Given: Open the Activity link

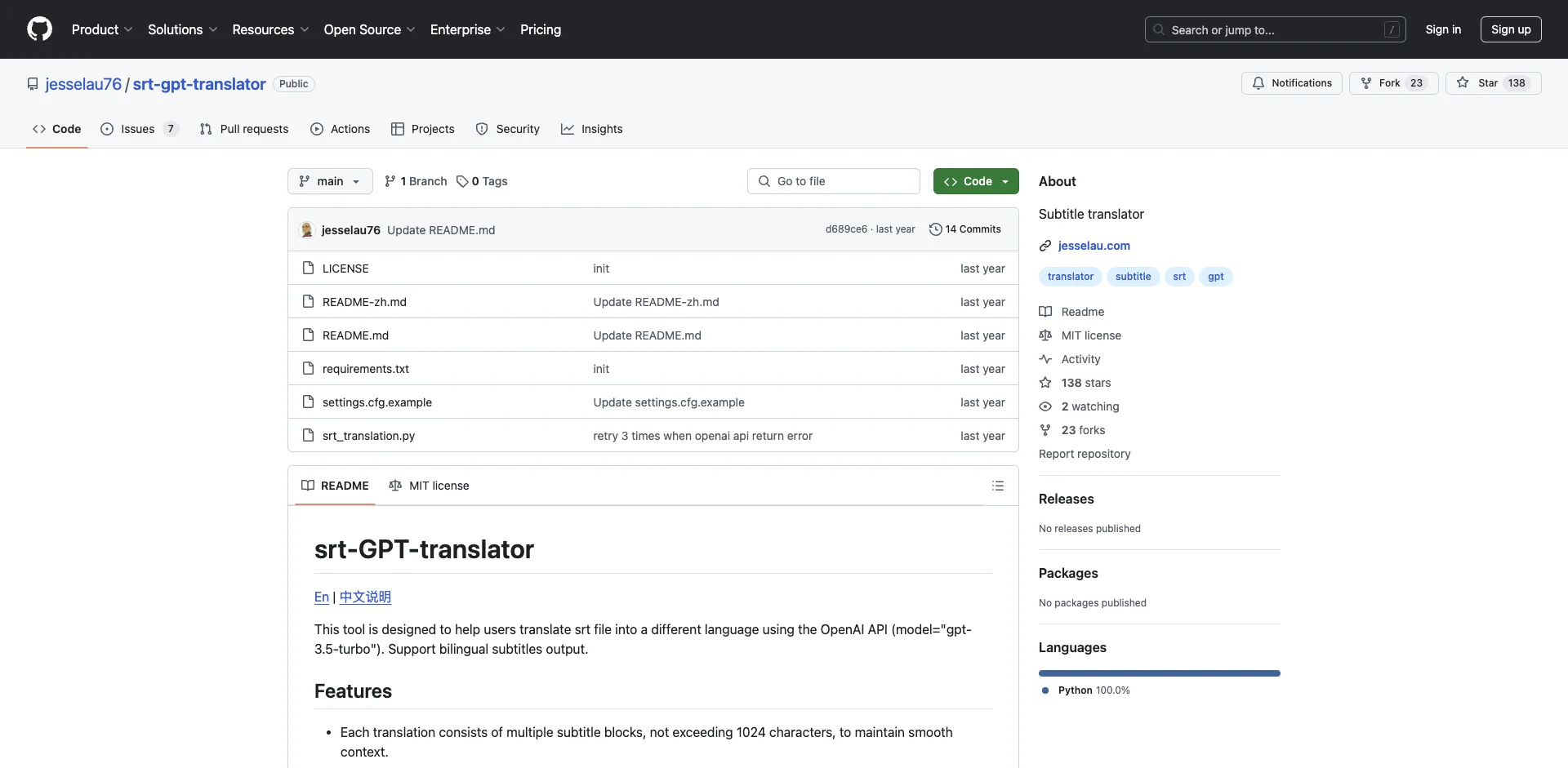Looking at the screenshot, I should coord(1070,359).
